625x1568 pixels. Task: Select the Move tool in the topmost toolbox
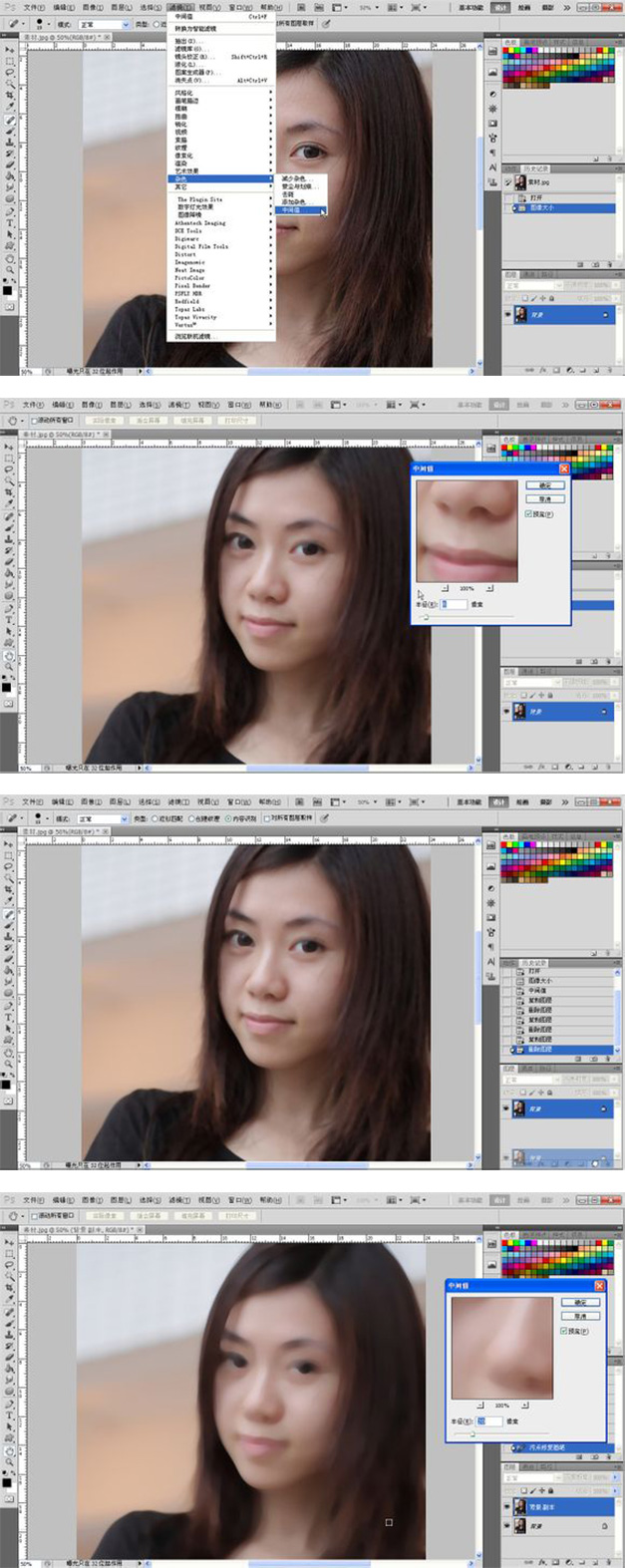(x=11, y=49)
